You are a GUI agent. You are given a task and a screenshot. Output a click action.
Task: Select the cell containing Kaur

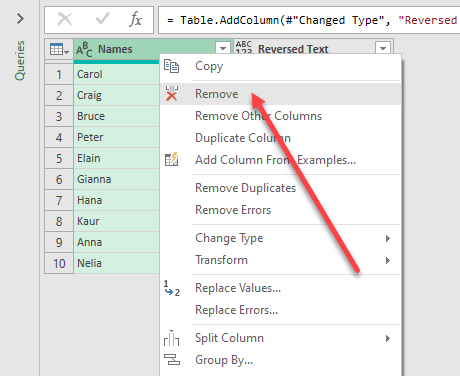116,221
